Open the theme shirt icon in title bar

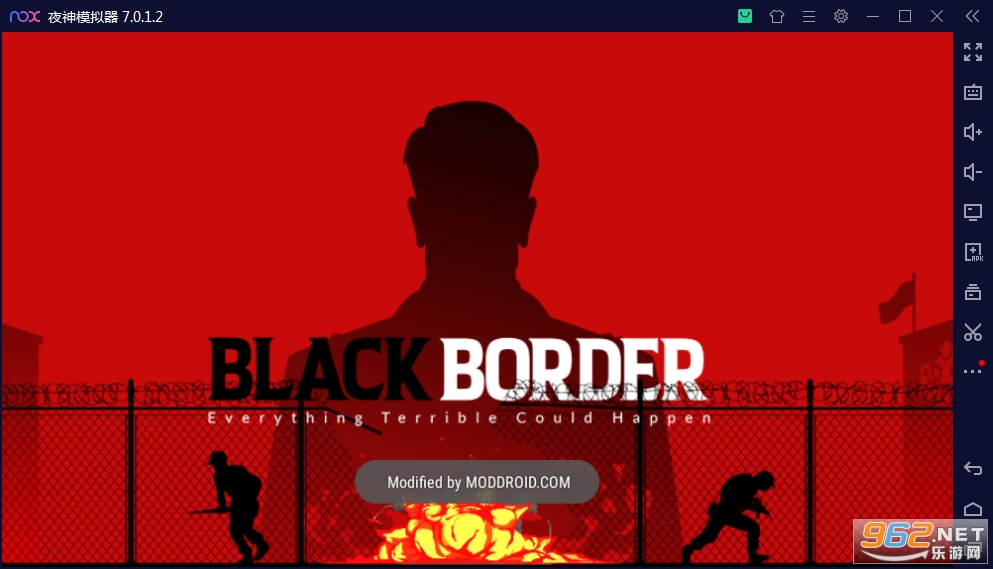coord(777,16)
